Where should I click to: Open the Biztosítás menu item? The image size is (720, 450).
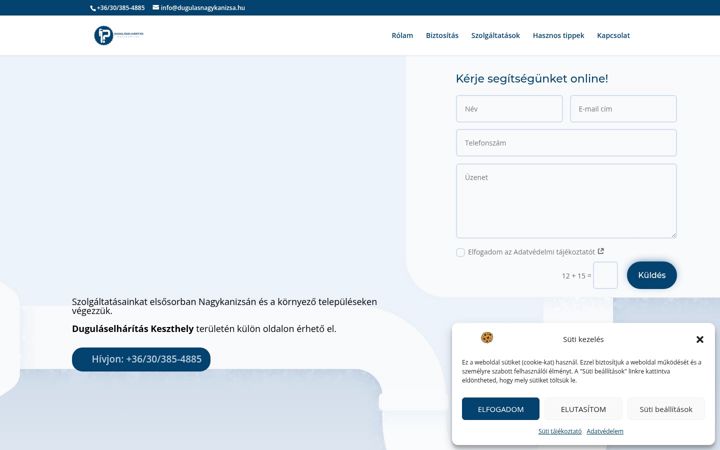(442, 35)
